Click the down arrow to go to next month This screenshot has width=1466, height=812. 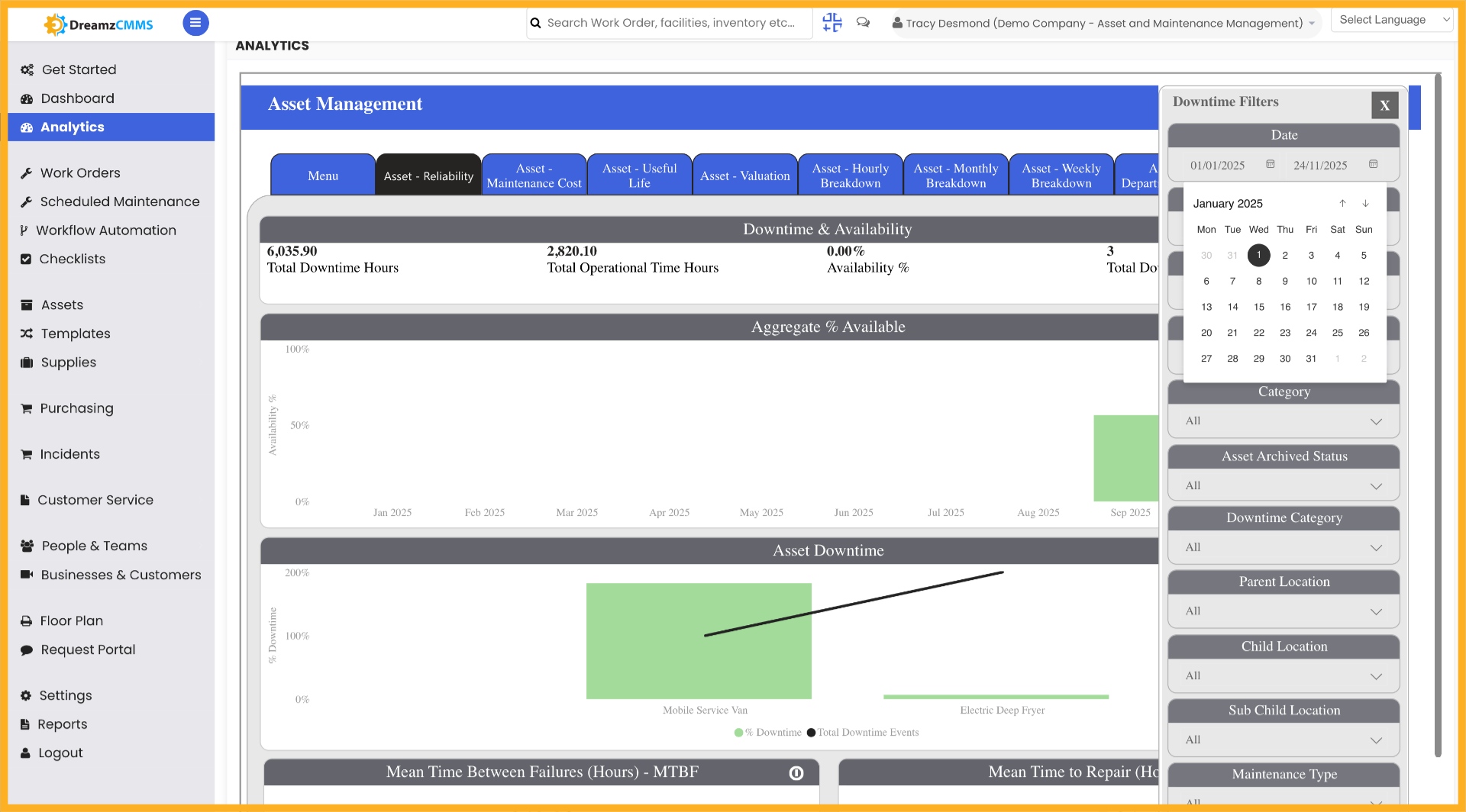point(1365,203)
